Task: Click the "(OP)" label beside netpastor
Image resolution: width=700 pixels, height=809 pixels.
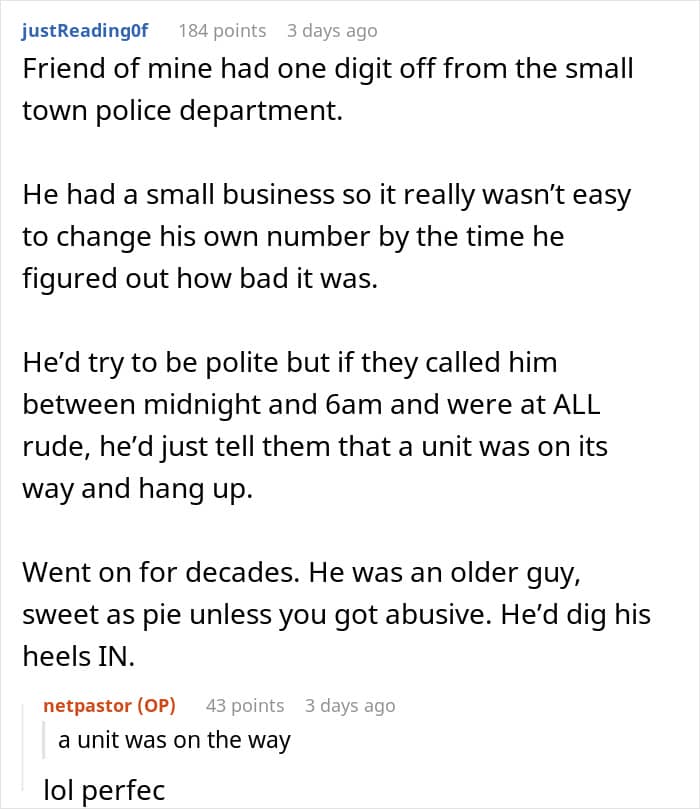Action: pyautogui.click(x=154, y=705)
